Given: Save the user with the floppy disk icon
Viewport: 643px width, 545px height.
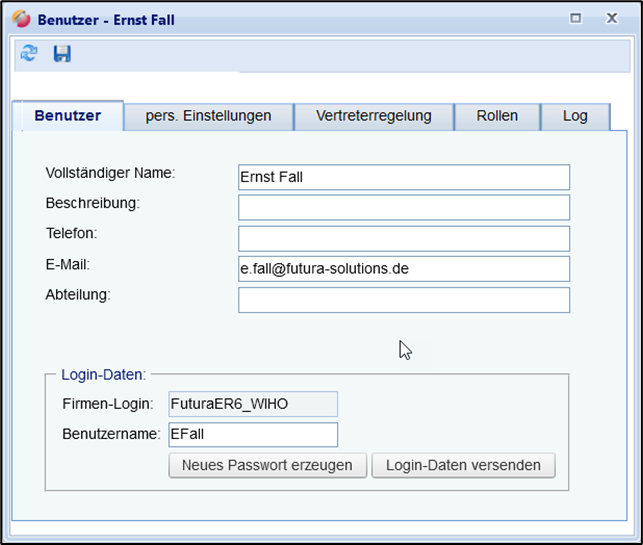Looking at the screenshot, I should [x=62, y=54].
